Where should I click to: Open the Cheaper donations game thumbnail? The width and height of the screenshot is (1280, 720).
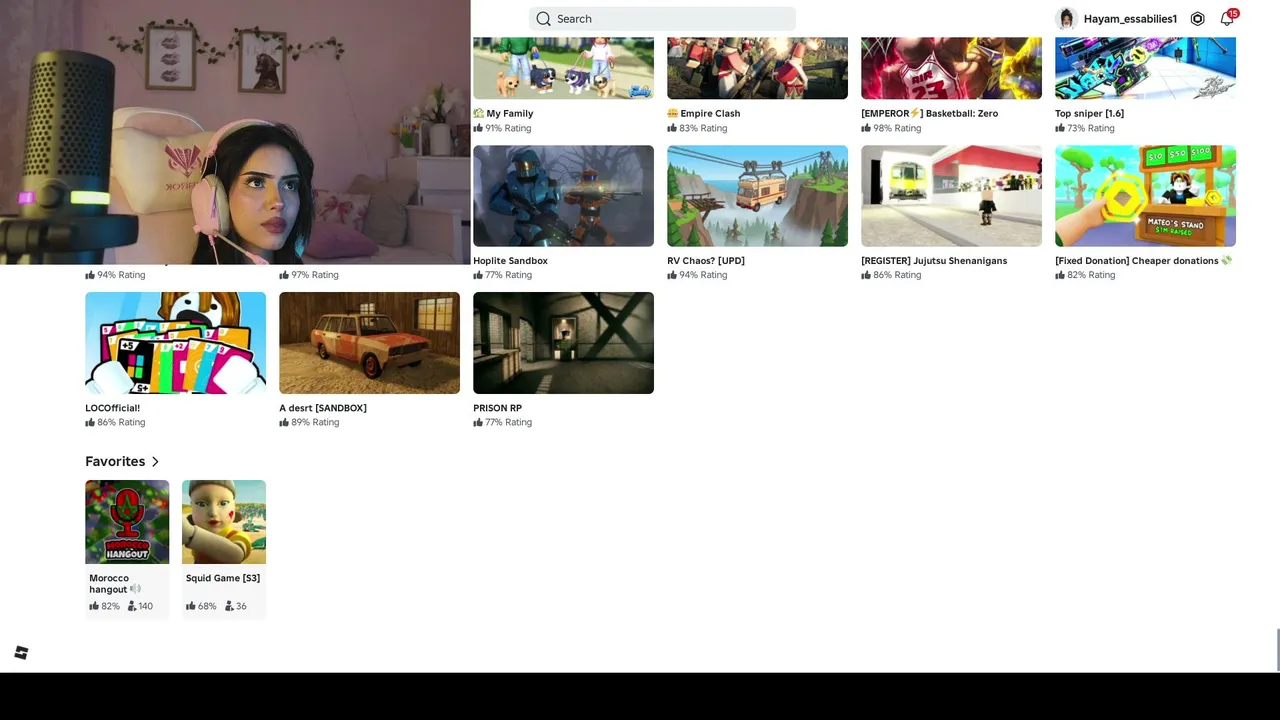point(1145,196)
